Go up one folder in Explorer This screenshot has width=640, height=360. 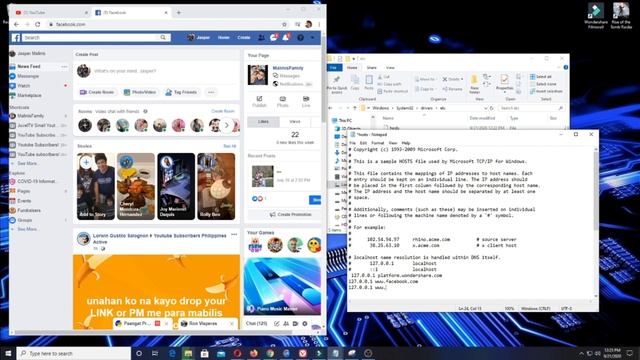tap(354, 108)
